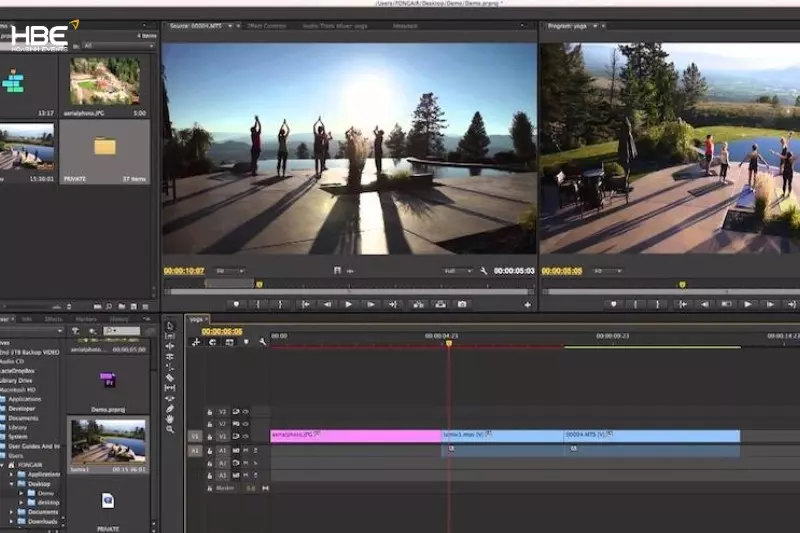Click Export Frame camera in Source monitor

tap(462, 304)
